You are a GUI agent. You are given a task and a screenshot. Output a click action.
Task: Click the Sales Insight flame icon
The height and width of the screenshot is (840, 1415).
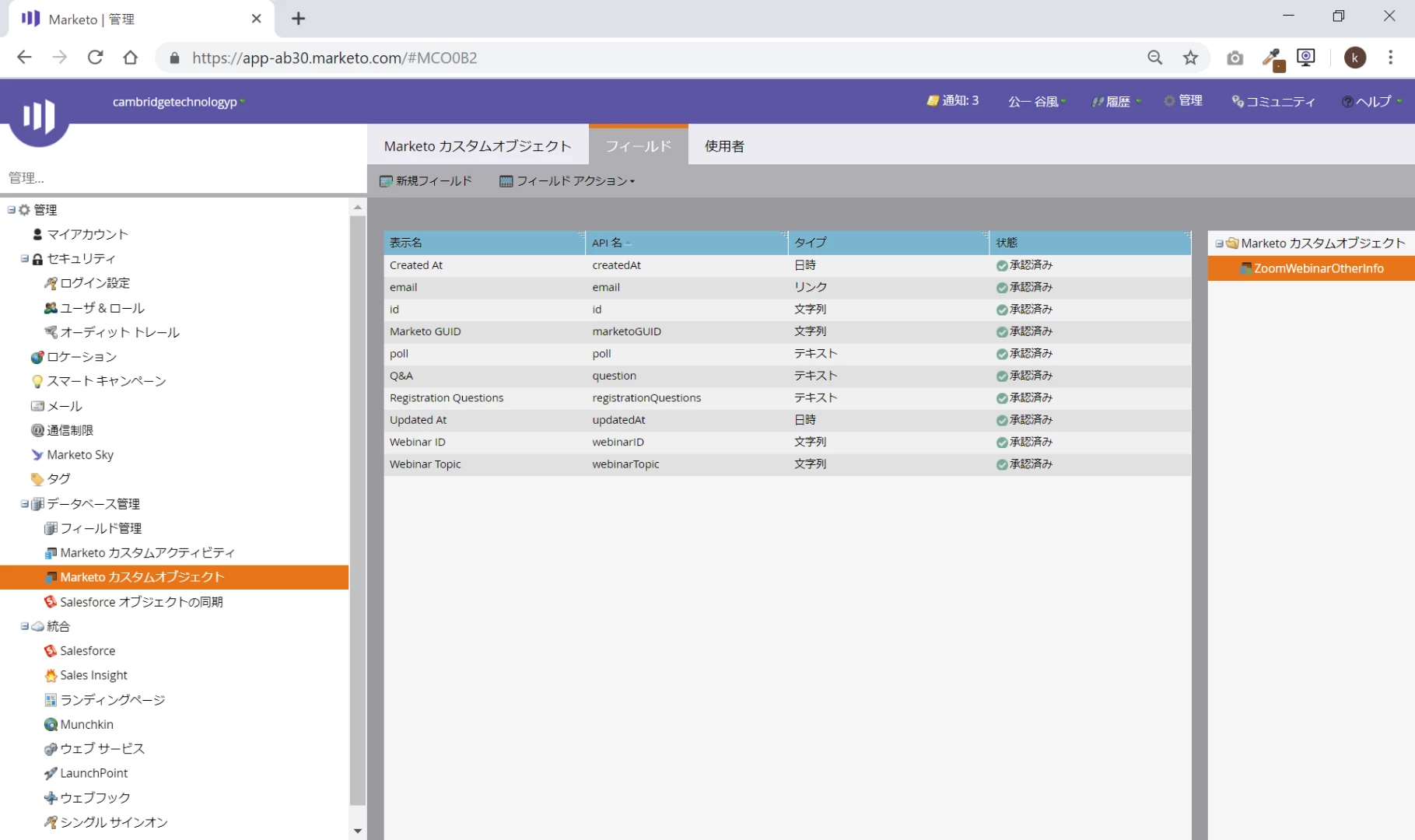coord(51,675)
